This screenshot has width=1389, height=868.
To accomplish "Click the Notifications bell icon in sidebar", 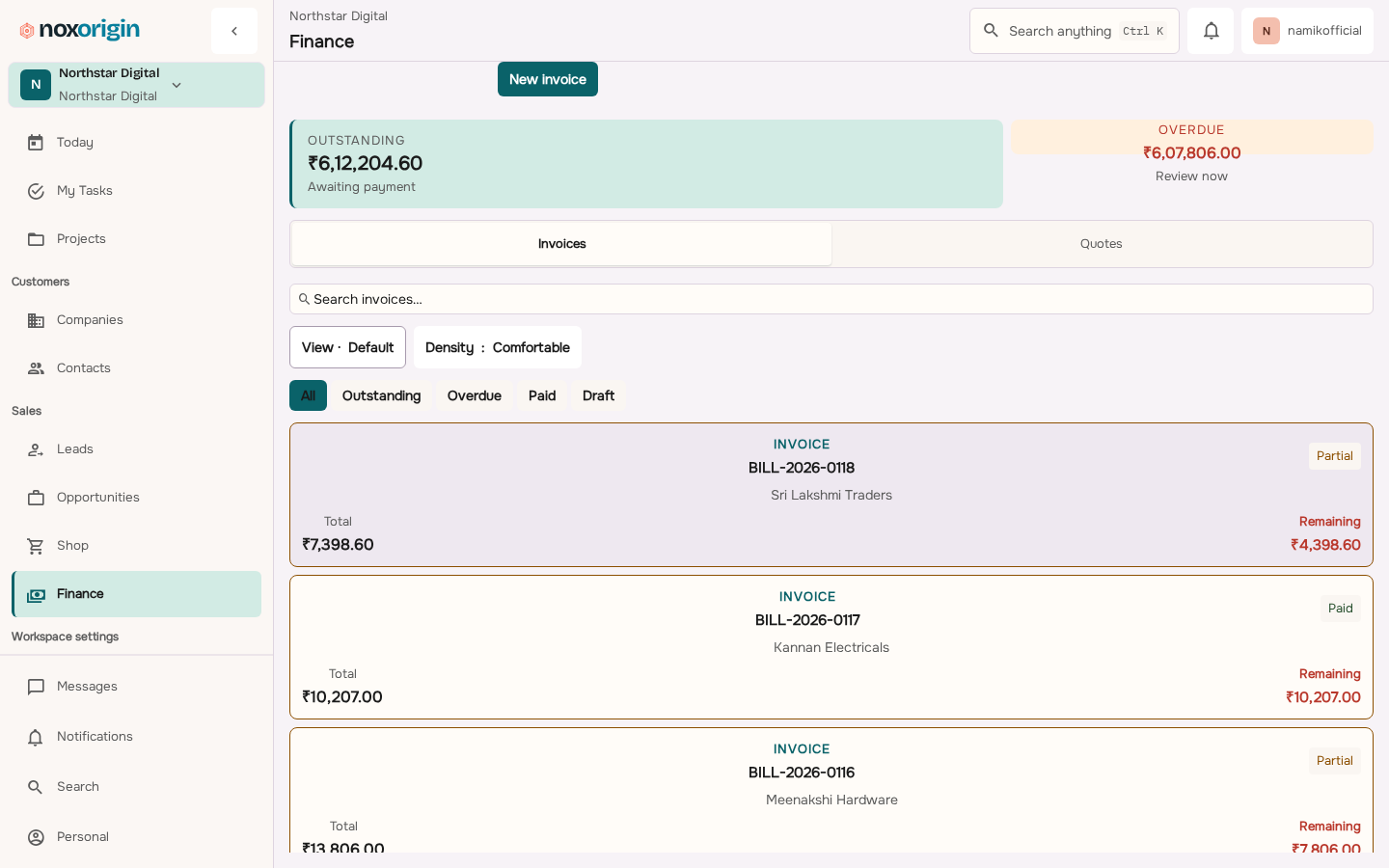I will pos(36,737).
